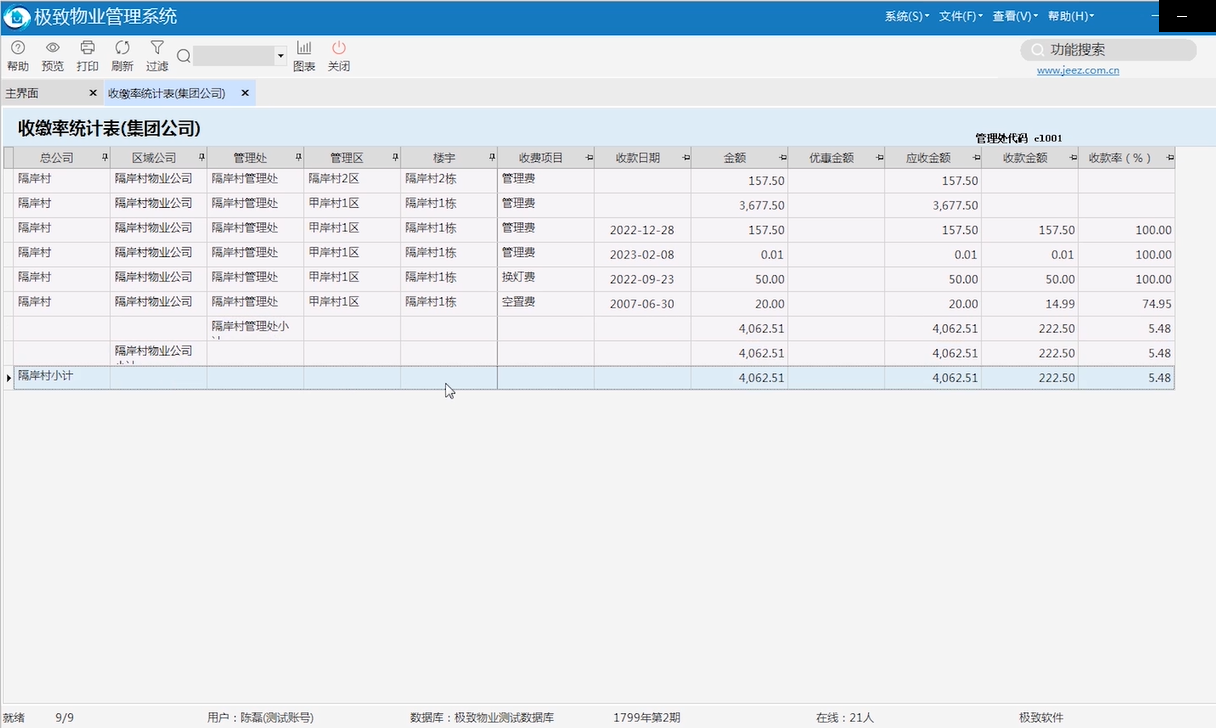1216x728 pixels.
Task: Click the date 2022-12-28
Action: pyautogui.click(x=642, y=230)
